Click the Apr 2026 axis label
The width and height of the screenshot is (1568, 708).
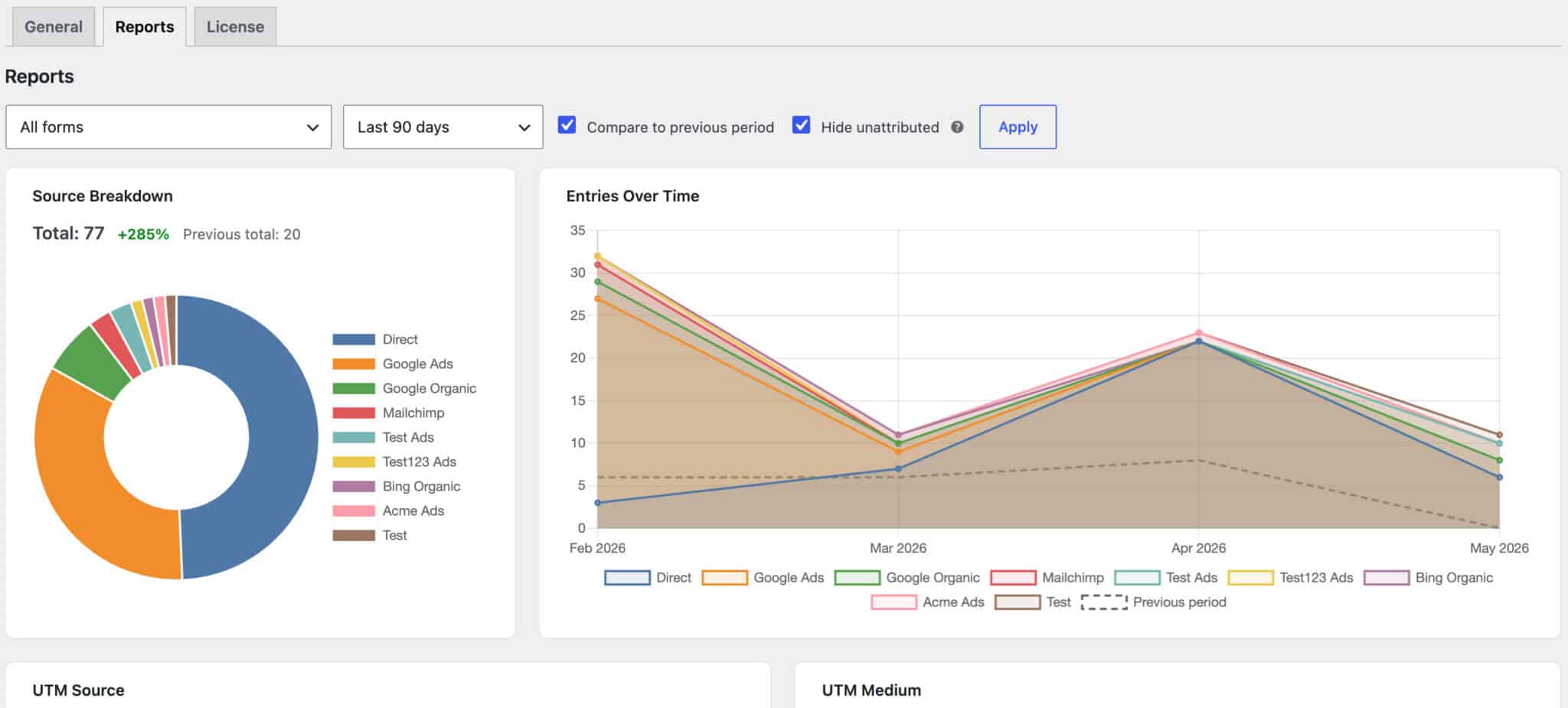click(x=1198, y=548)
